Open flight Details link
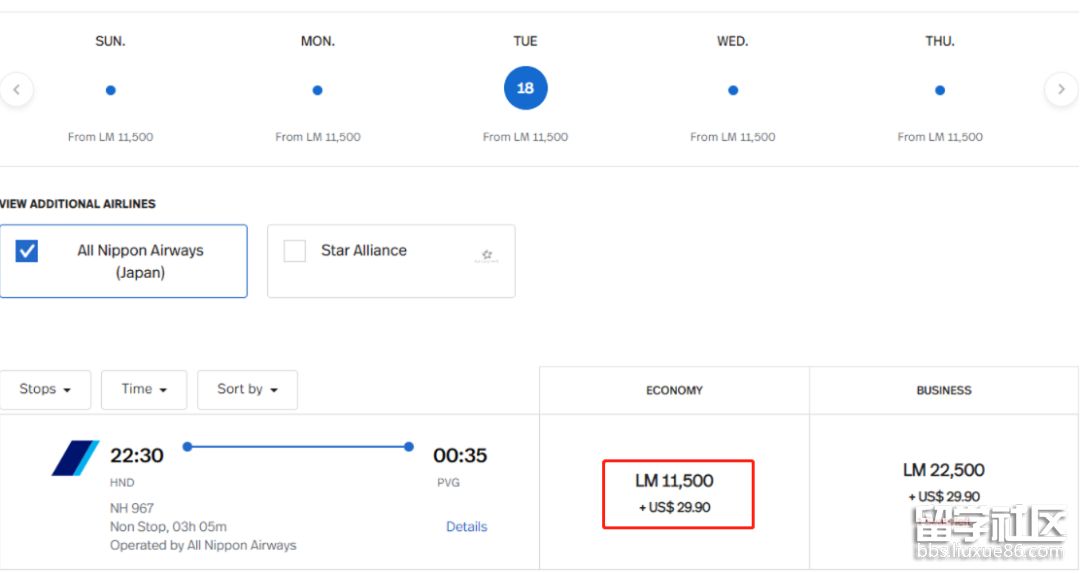 (x=466, y=527)
